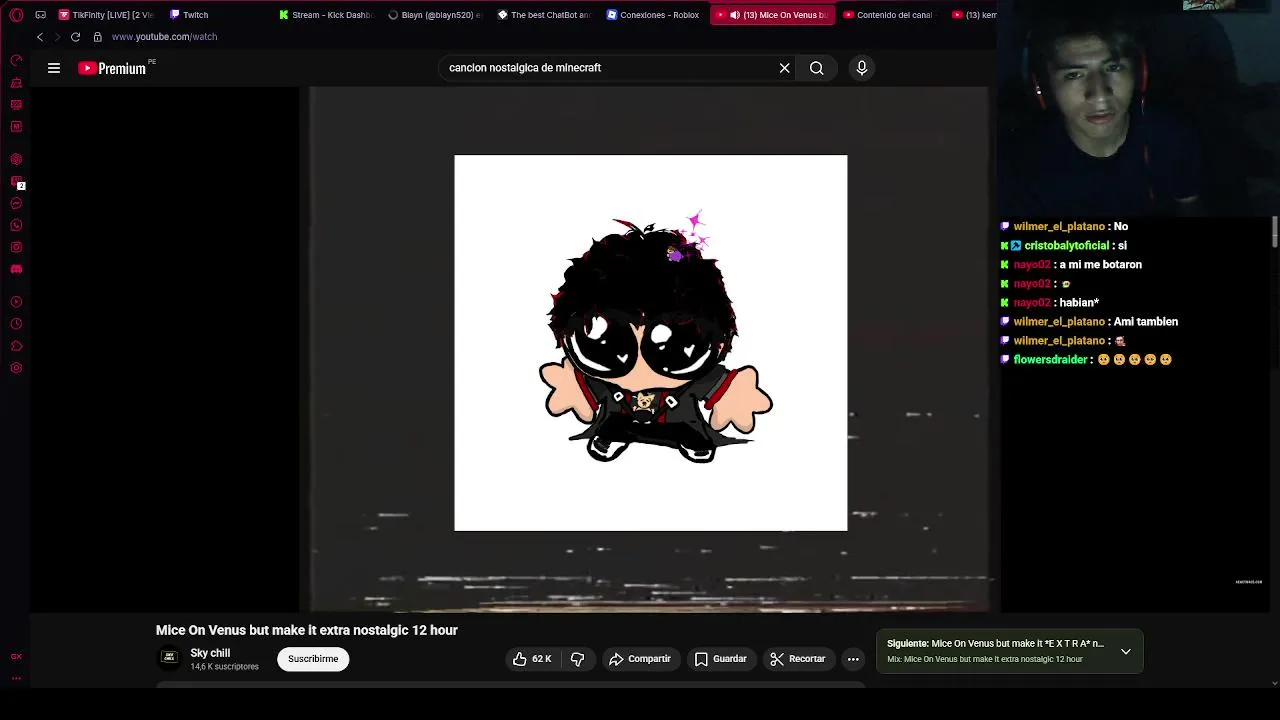Switch to the TikFinity [LIVE] tab

[x=106, y=15]
